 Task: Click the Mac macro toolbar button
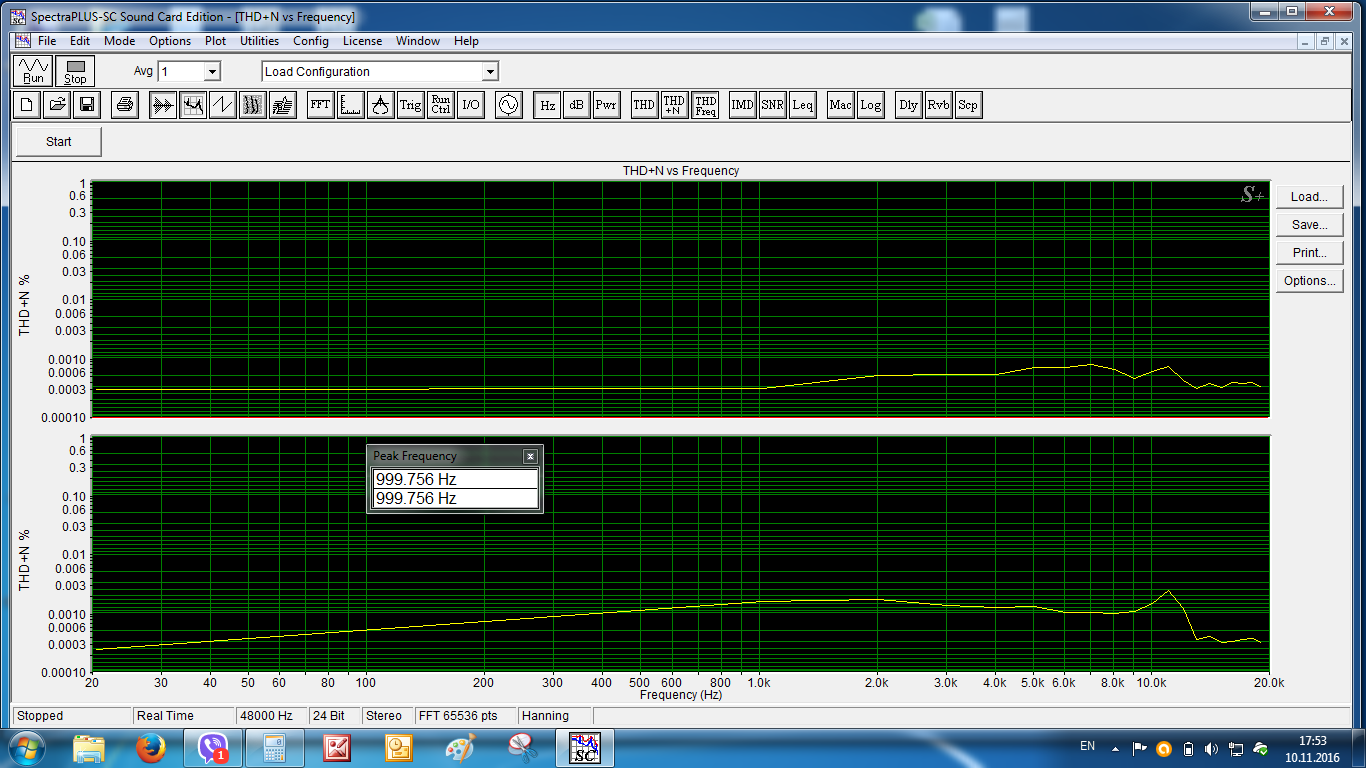coord(840,104)
